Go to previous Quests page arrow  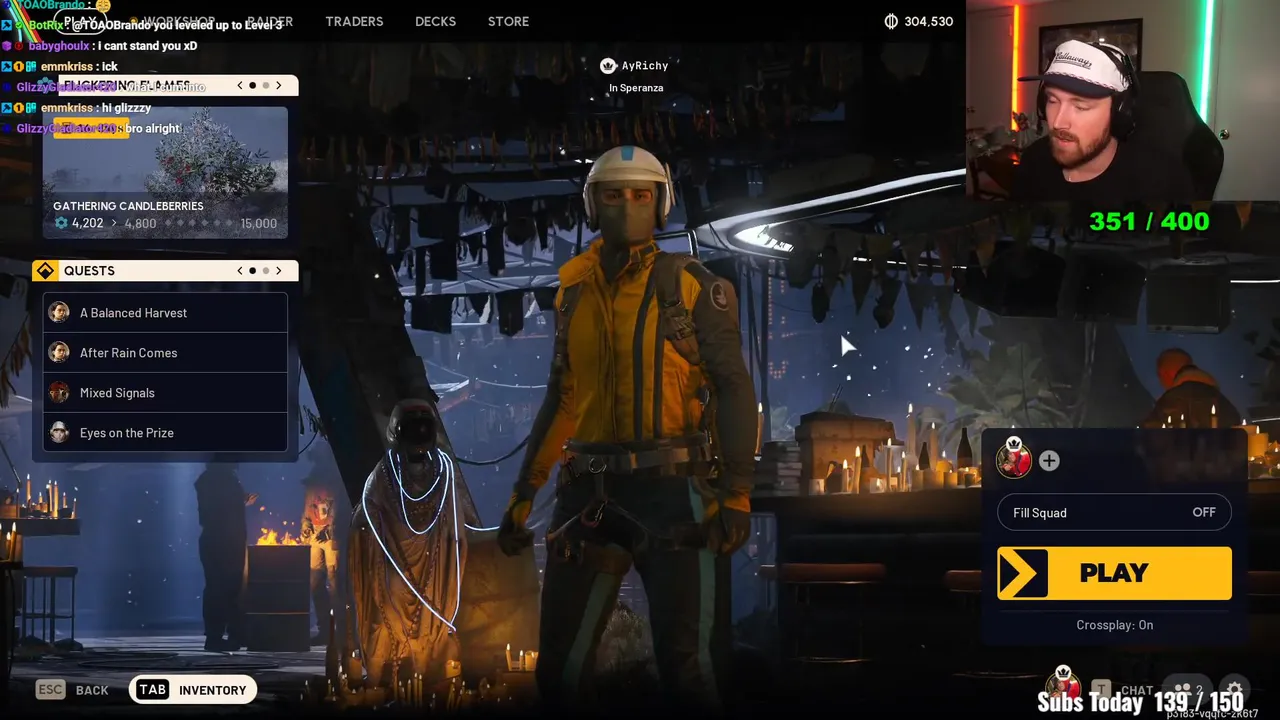click(x=240, y=271)
